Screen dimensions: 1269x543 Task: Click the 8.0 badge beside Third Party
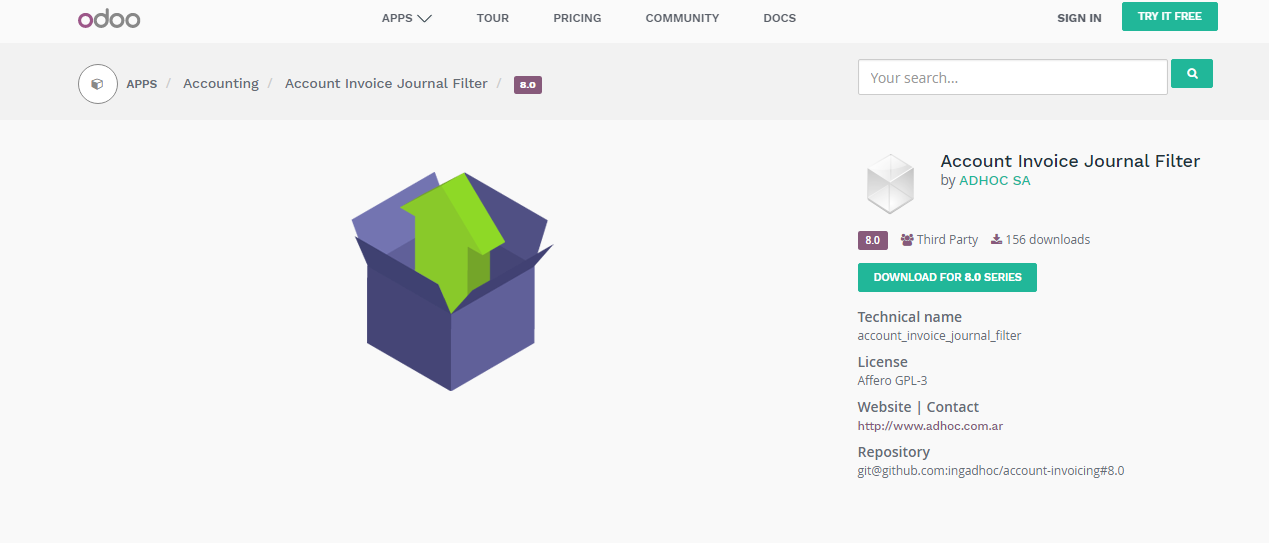pyautogui.click(x=872, y=240)
